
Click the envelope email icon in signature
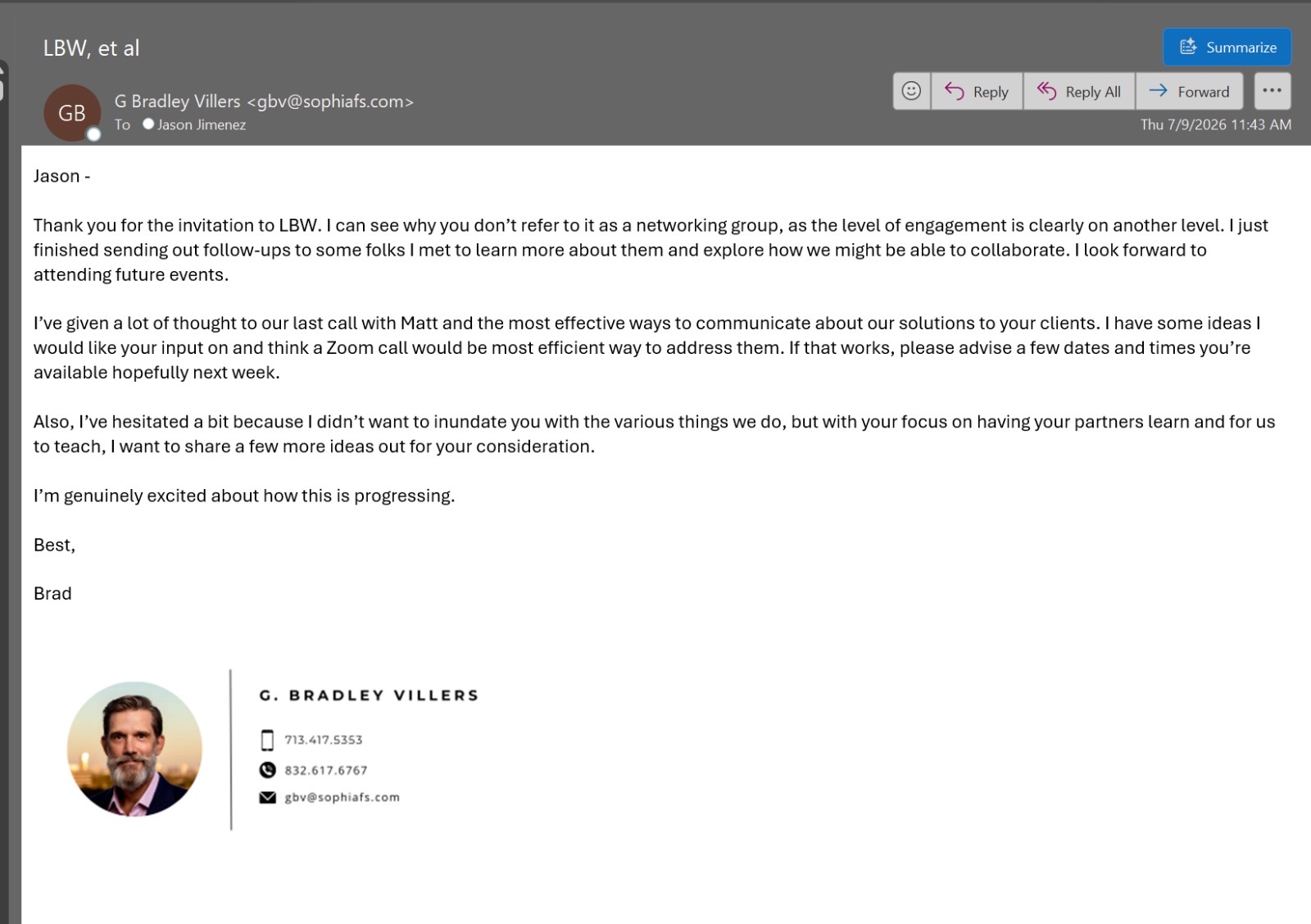point(267,797)
